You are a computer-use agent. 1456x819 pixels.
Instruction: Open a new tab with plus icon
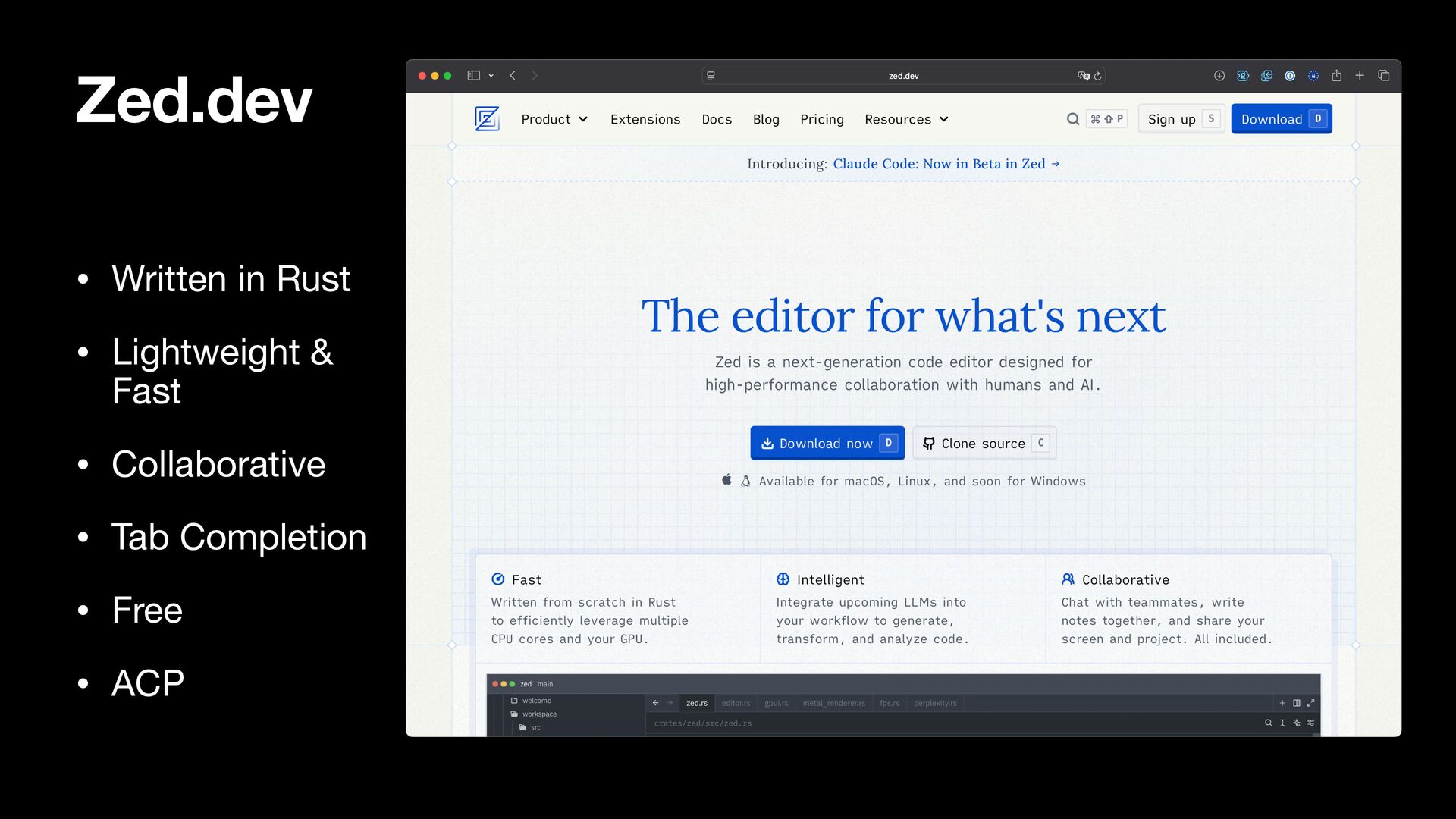(1360, 76)
